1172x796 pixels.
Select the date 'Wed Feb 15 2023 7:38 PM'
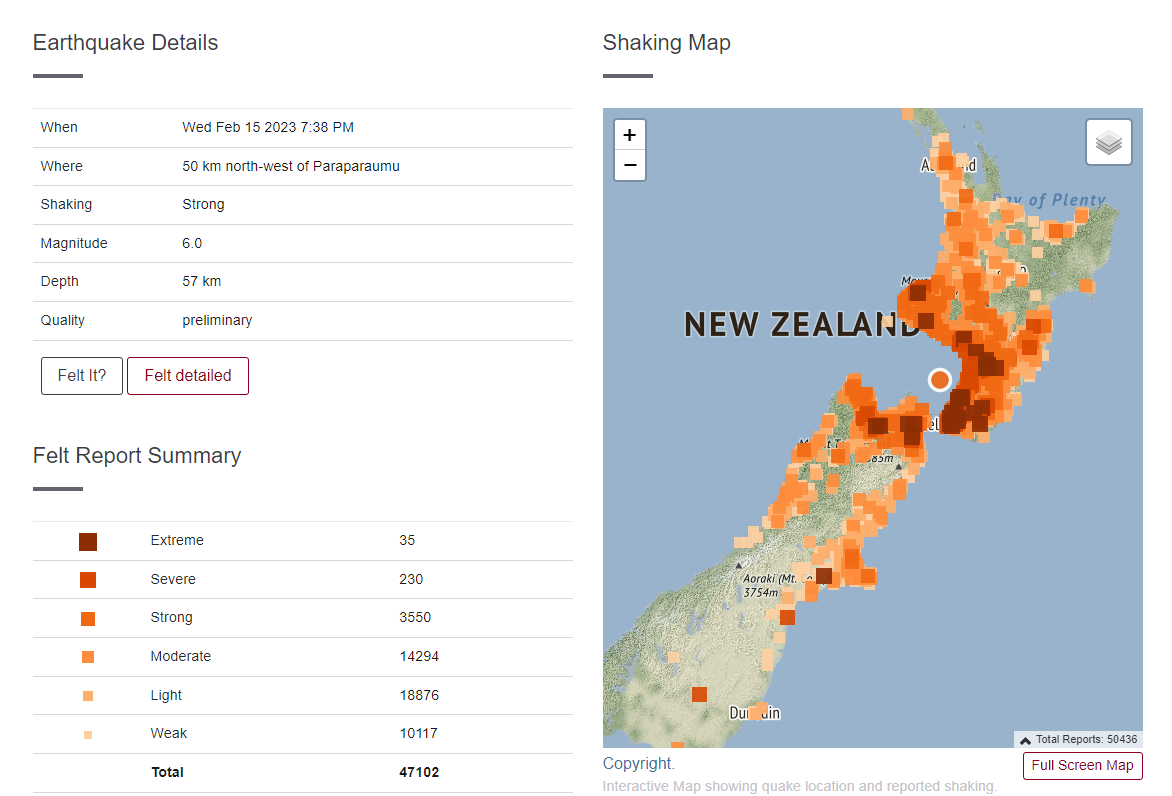[x=268, y=127]
